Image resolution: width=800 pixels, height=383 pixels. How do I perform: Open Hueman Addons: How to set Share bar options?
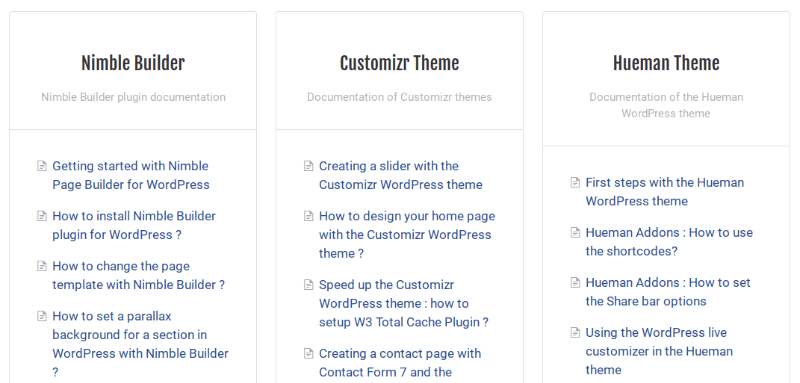click(668, 292)
